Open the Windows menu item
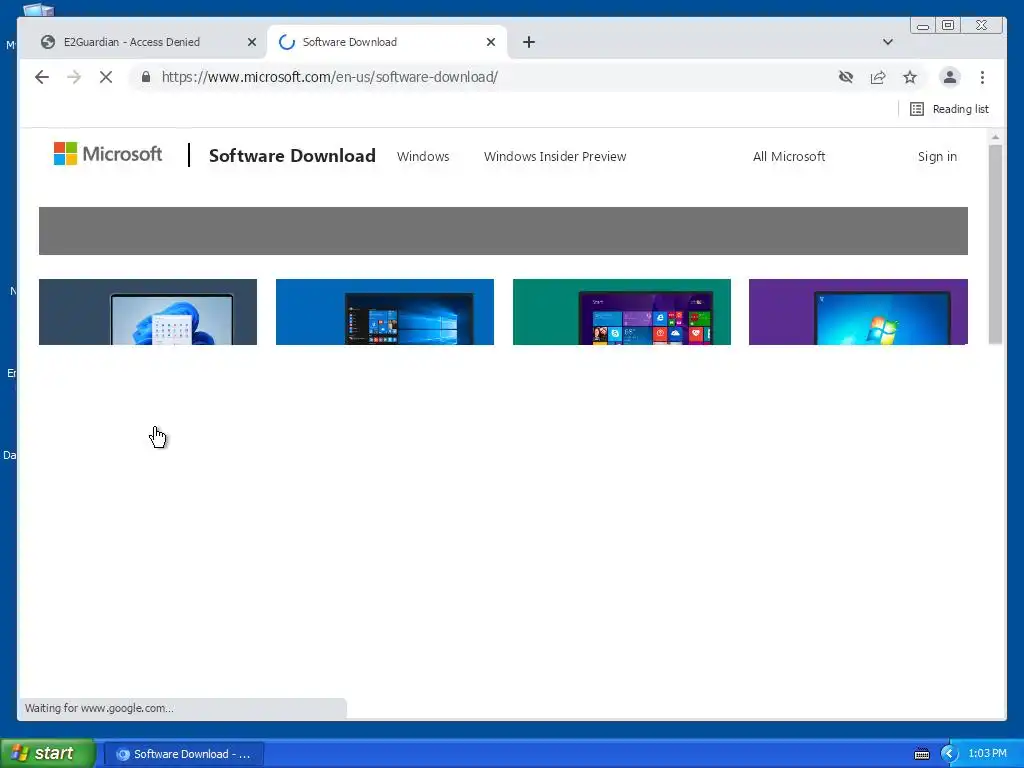1024x768 pixels. pyautogui.click(x=423, y=157)
